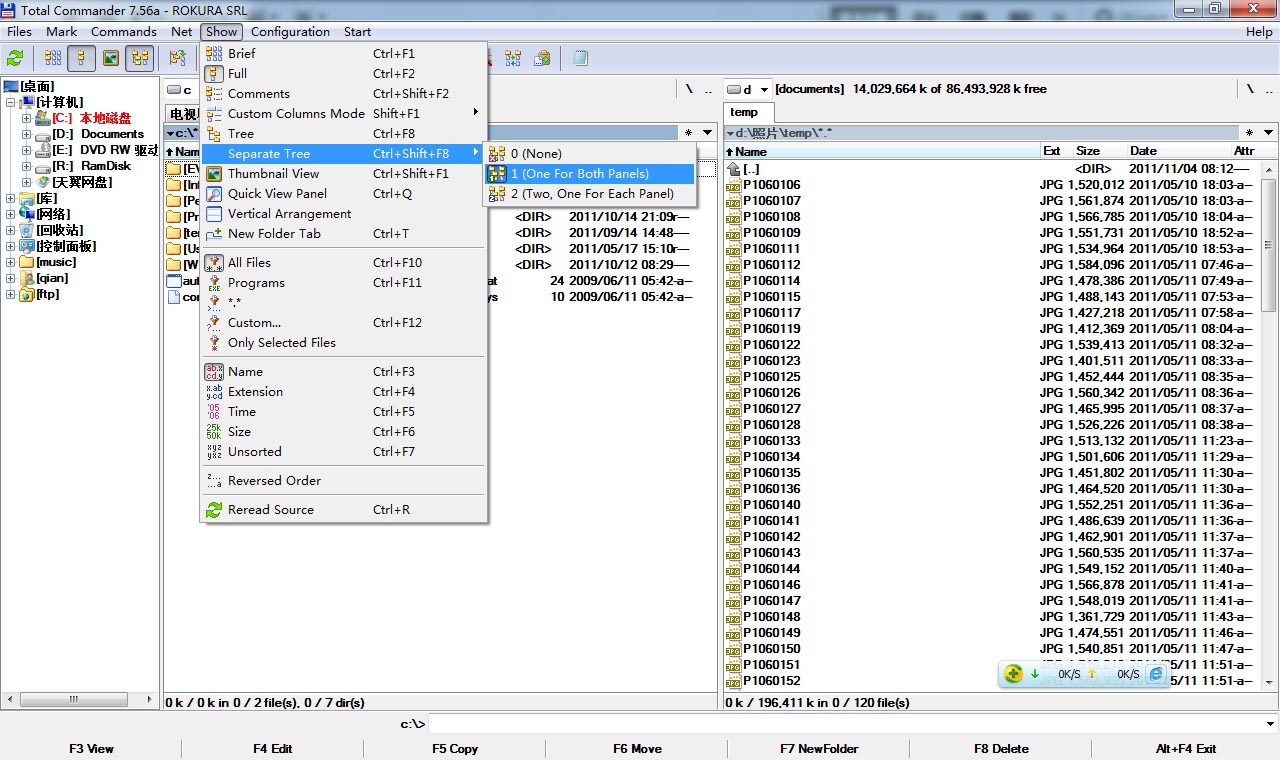Click the command line input field
Image resolution: width=1280 pixels, height=760 pixels.
(x=850, y=724)
